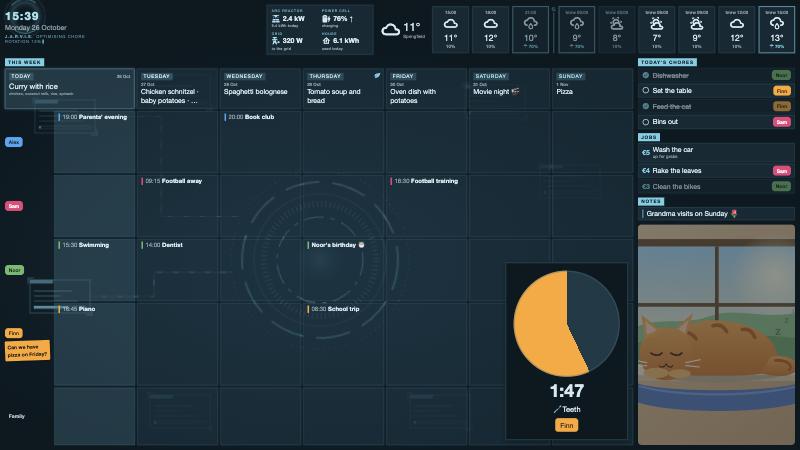Click the 1:47 timer countdown
The width and height of the screenshot is (800, 450).
(566, 391)
